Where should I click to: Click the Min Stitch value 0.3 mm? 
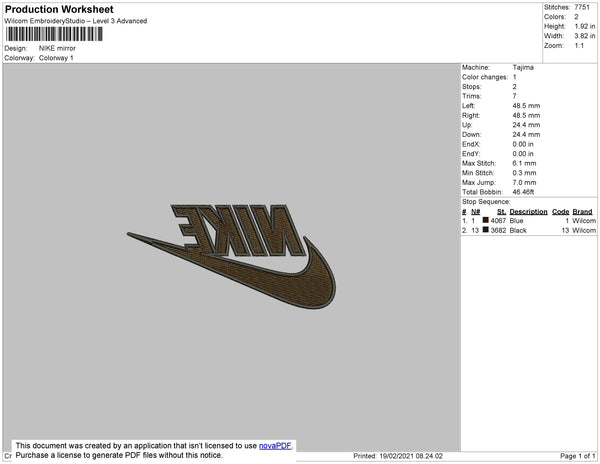click(x=524, y=173)
